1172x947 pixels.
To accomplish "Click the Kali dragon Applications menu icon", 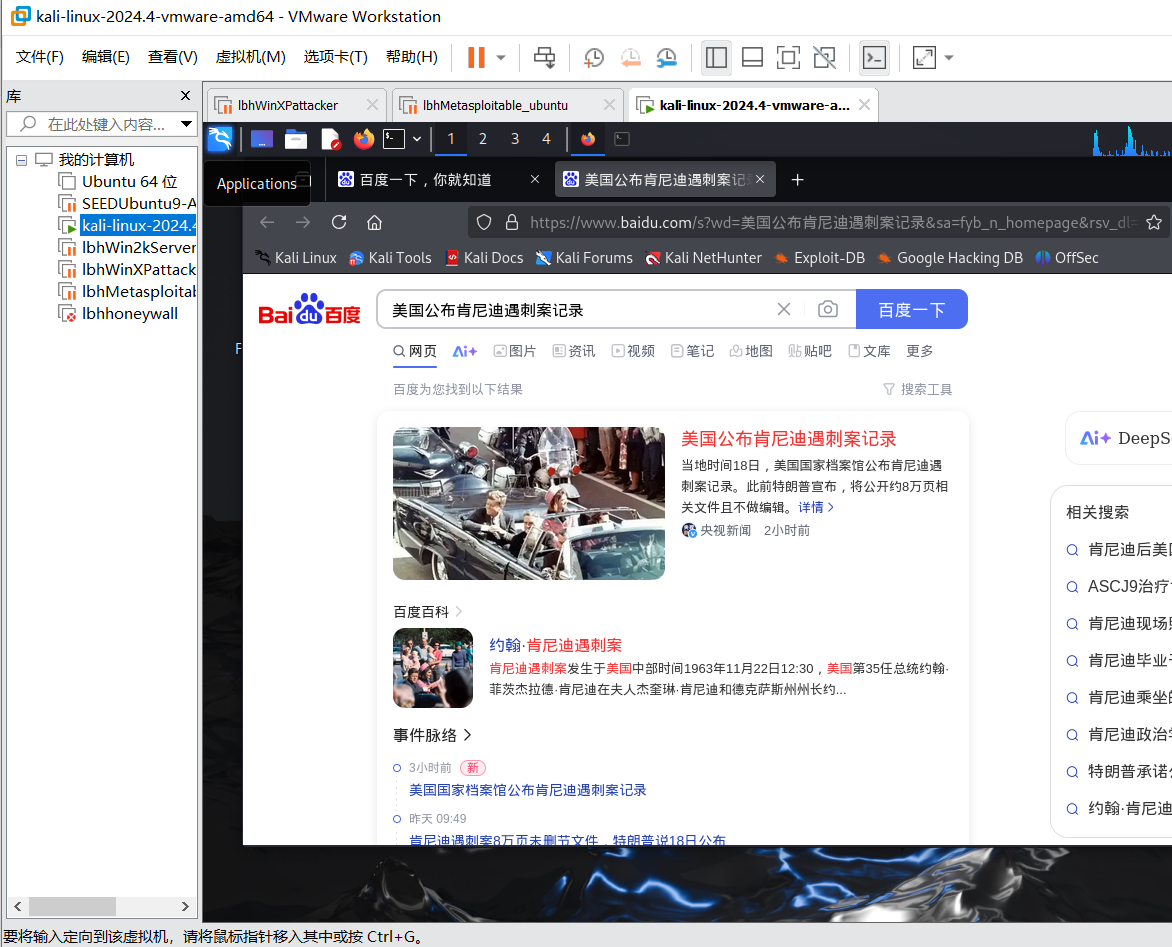I will coord(220,139).
